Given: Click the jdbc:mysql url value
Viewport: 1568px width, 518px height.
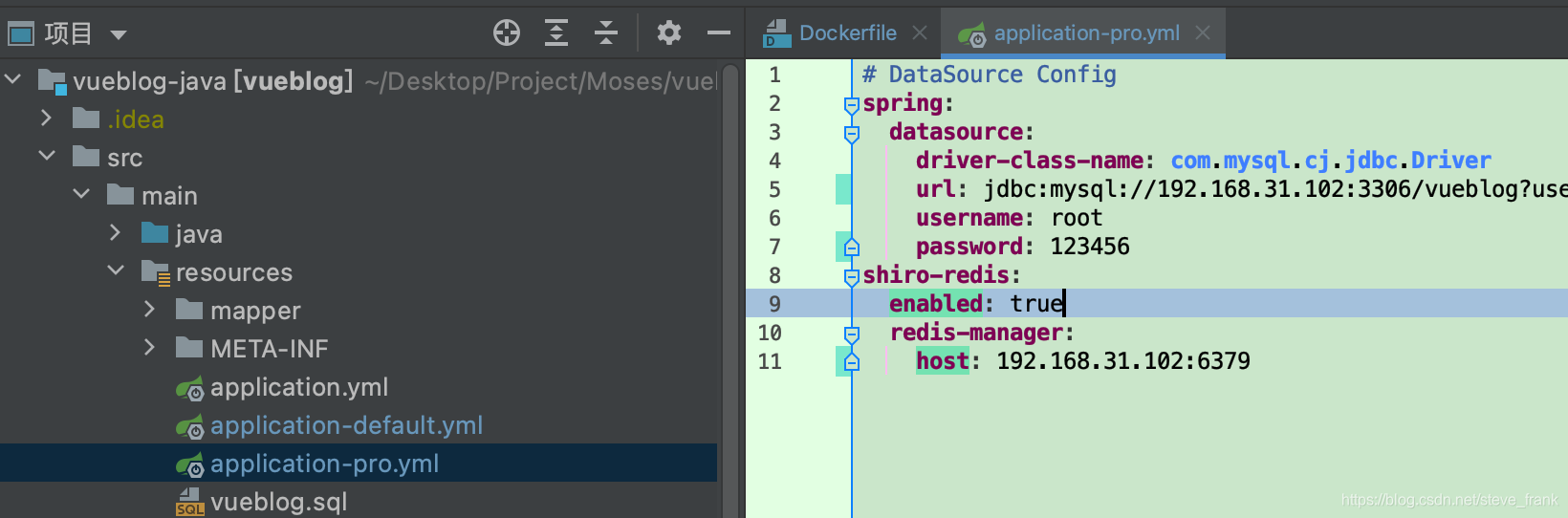Looking at the screenshot, I should [x=1275, y=189].
